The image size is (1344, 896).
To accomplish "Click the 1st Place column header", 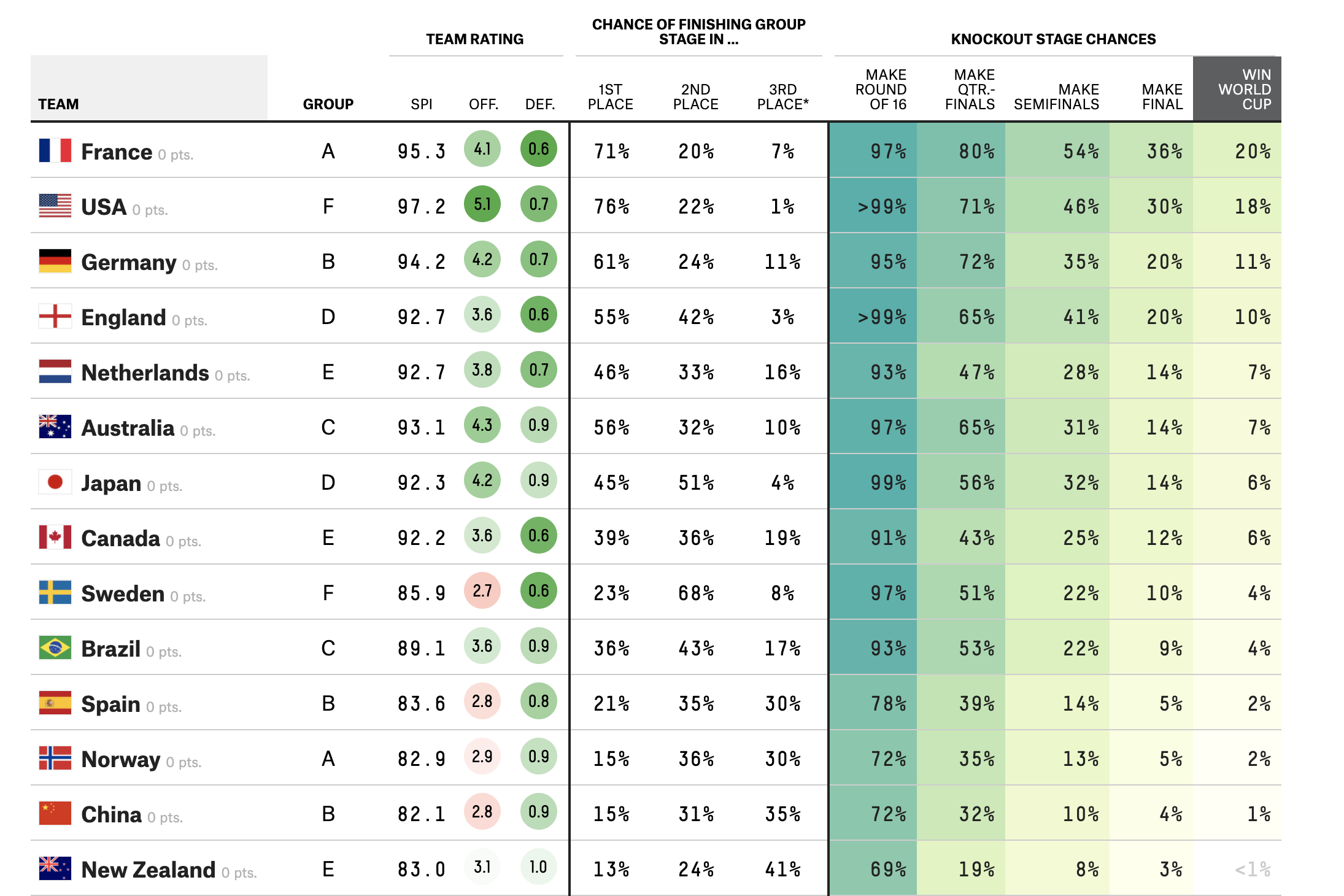I will [610, 97].
